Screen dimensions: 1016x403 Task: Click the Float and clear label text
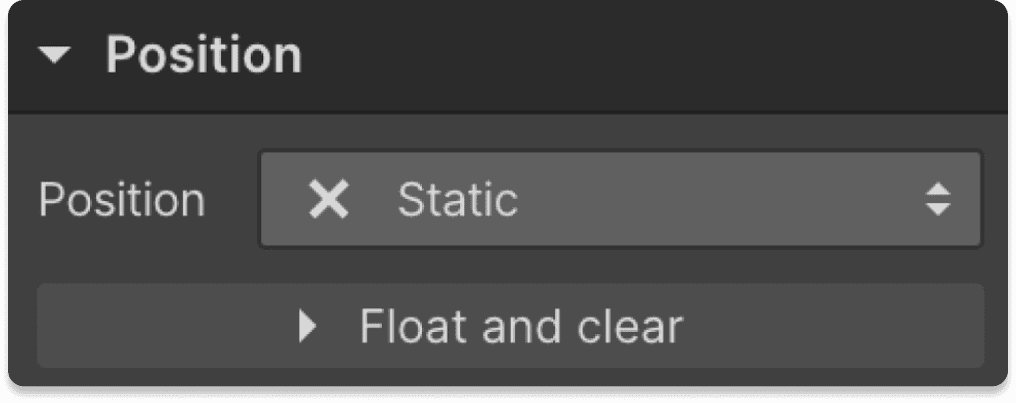(520, 326)
